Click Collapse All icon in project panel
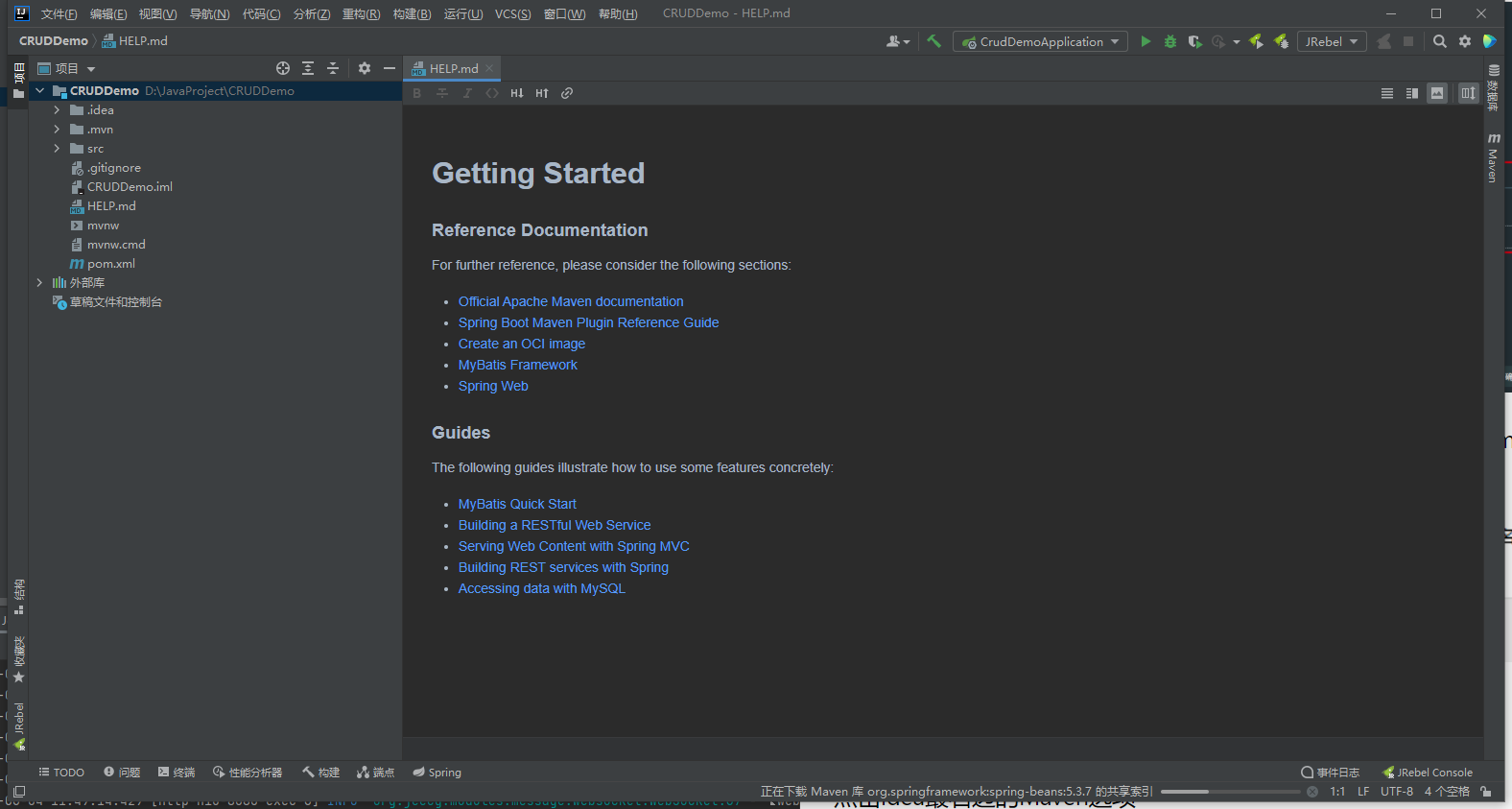The width and height of the screenshot is (1512, 809). point(333,68)
